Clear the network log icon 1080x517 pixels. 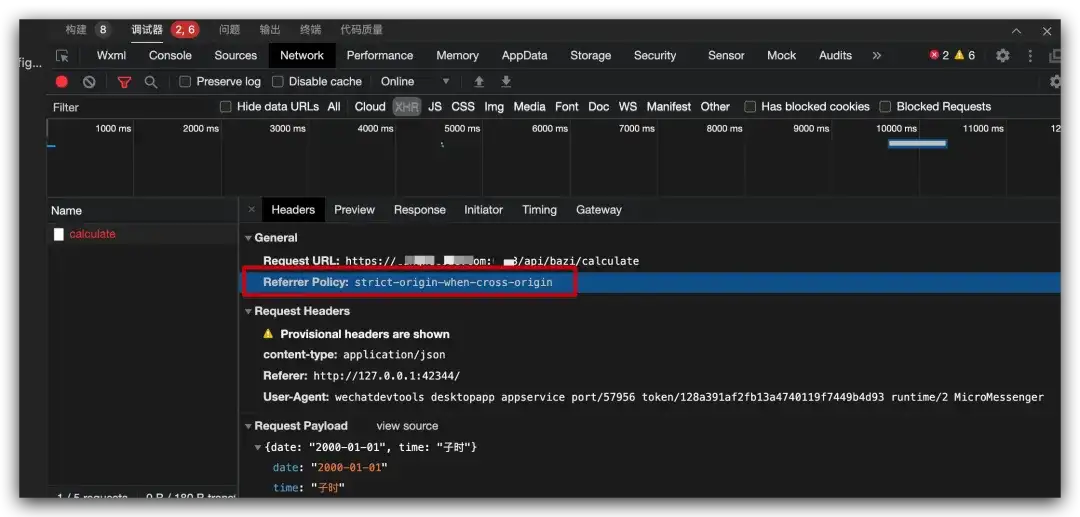(89, 82)
